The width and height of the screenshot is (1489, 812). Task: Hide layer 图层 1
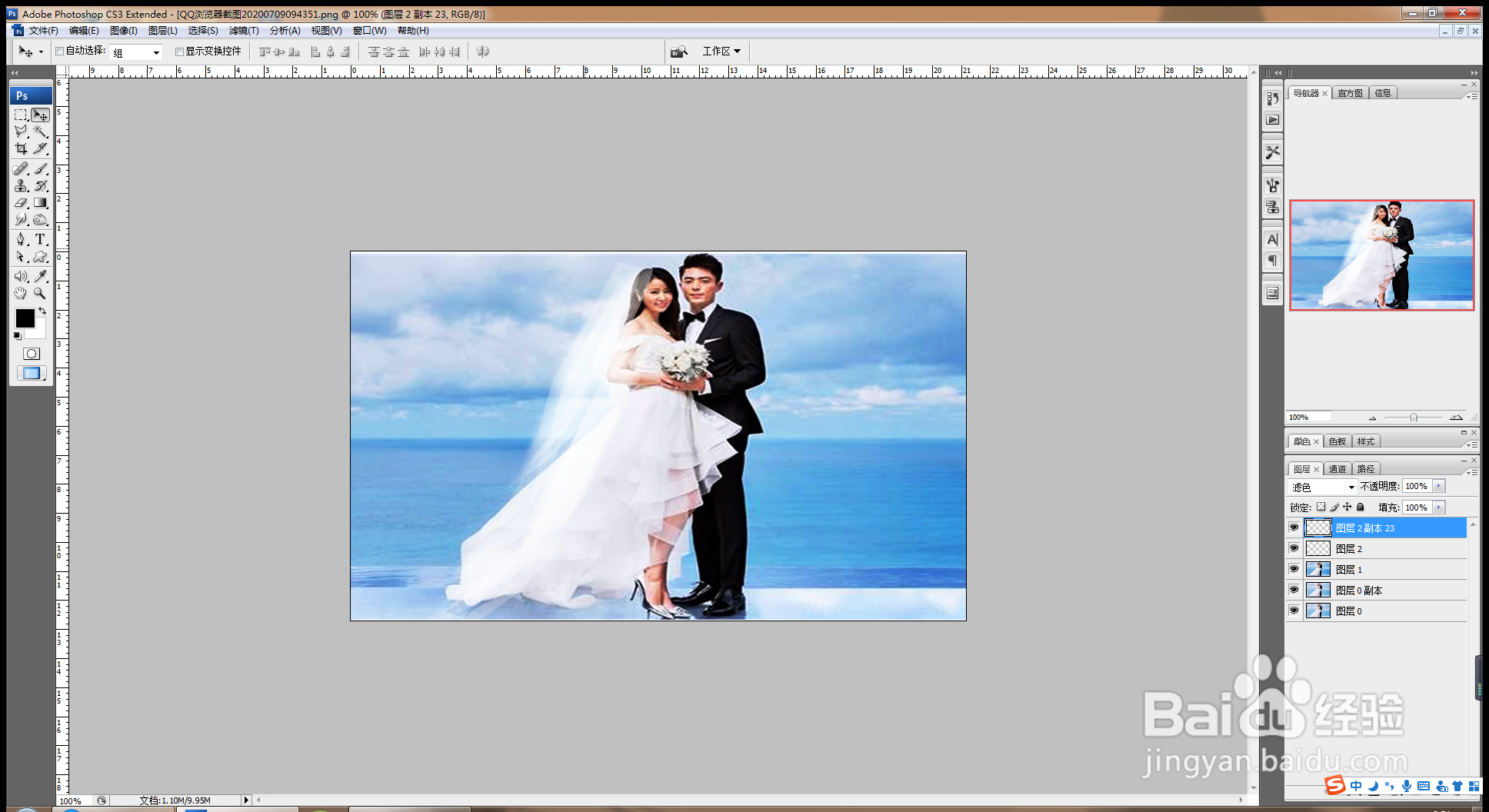(1294, 569)
